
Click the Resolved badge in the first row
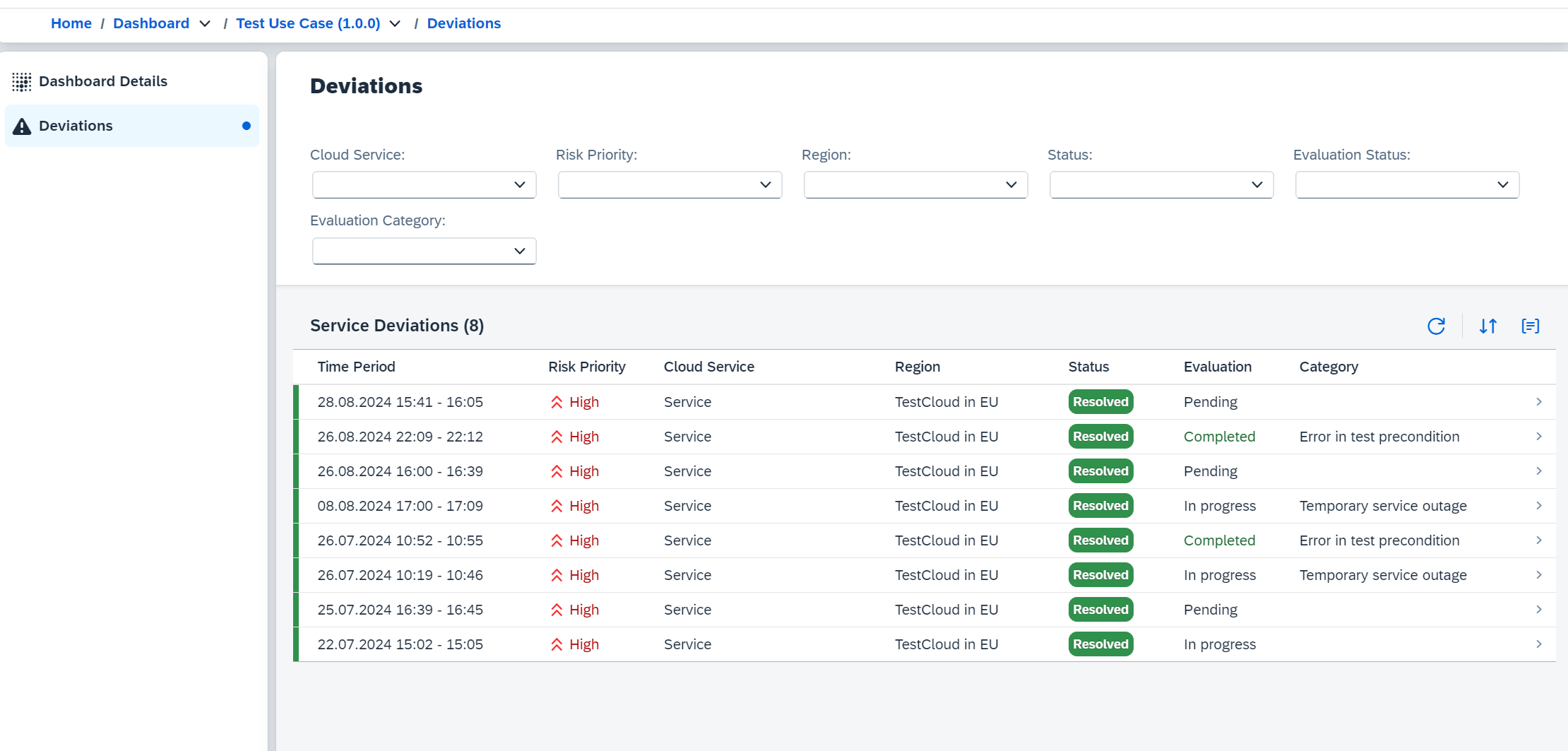pyautogui.click(x=1100, y=401)
